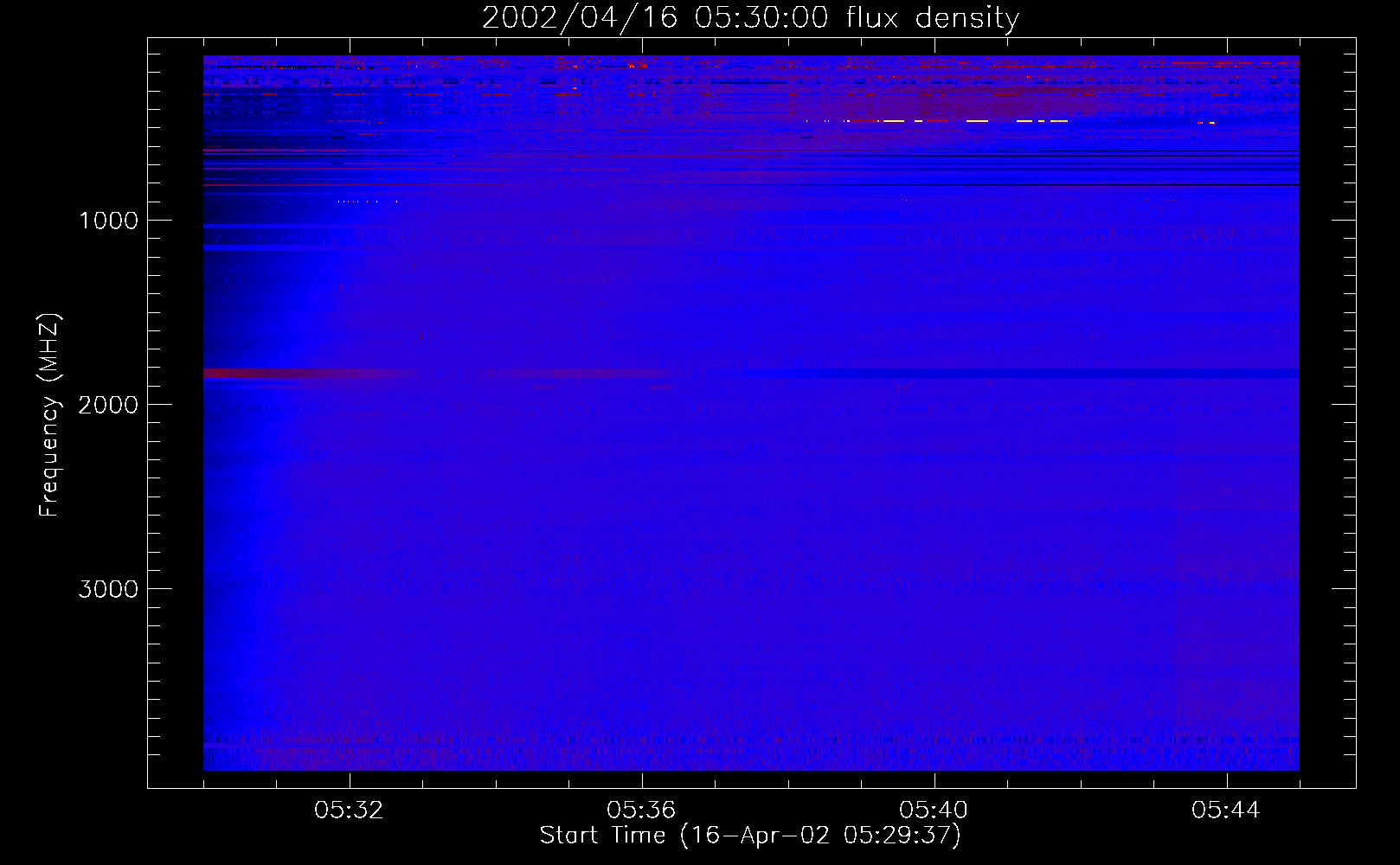Click the '3000' frequency axis label
Image resolution: width=1400 pixels, height=865 pixels.
pos(108,589)
